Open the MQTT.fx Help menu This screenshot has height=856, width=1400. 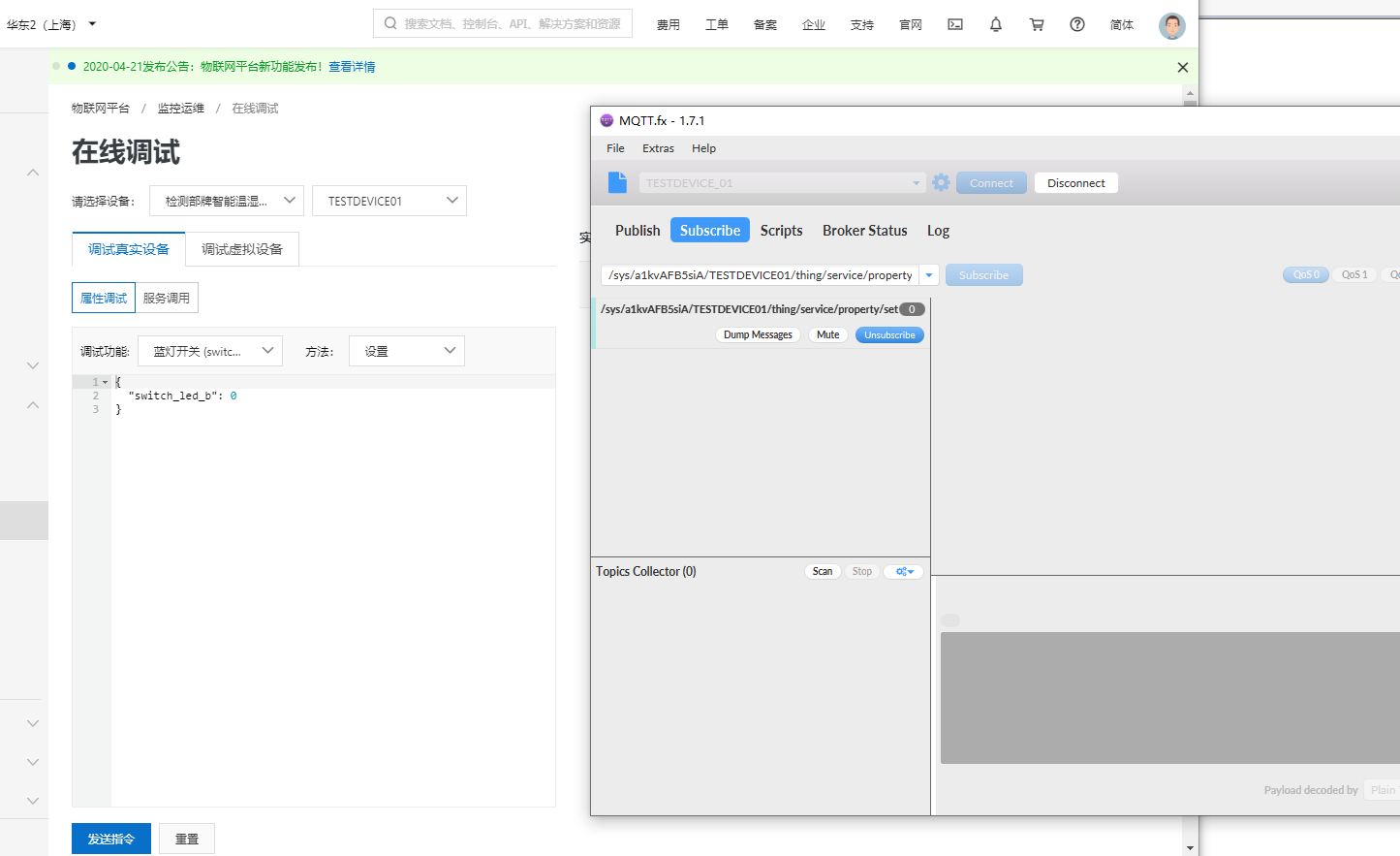(x=703, y=148)
